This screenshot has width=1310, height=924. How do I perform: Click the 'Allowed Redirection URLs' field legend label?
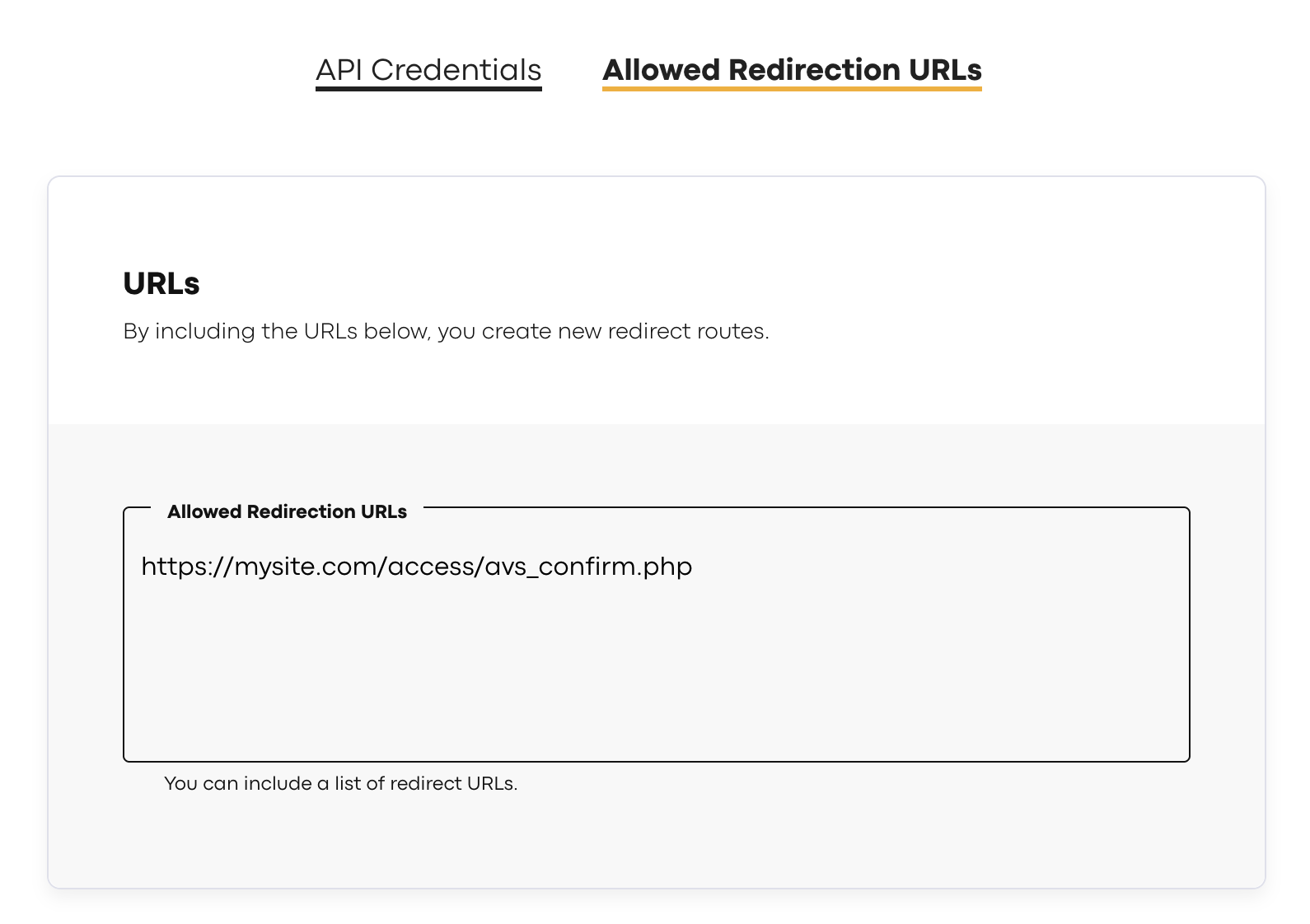(287, 511)
